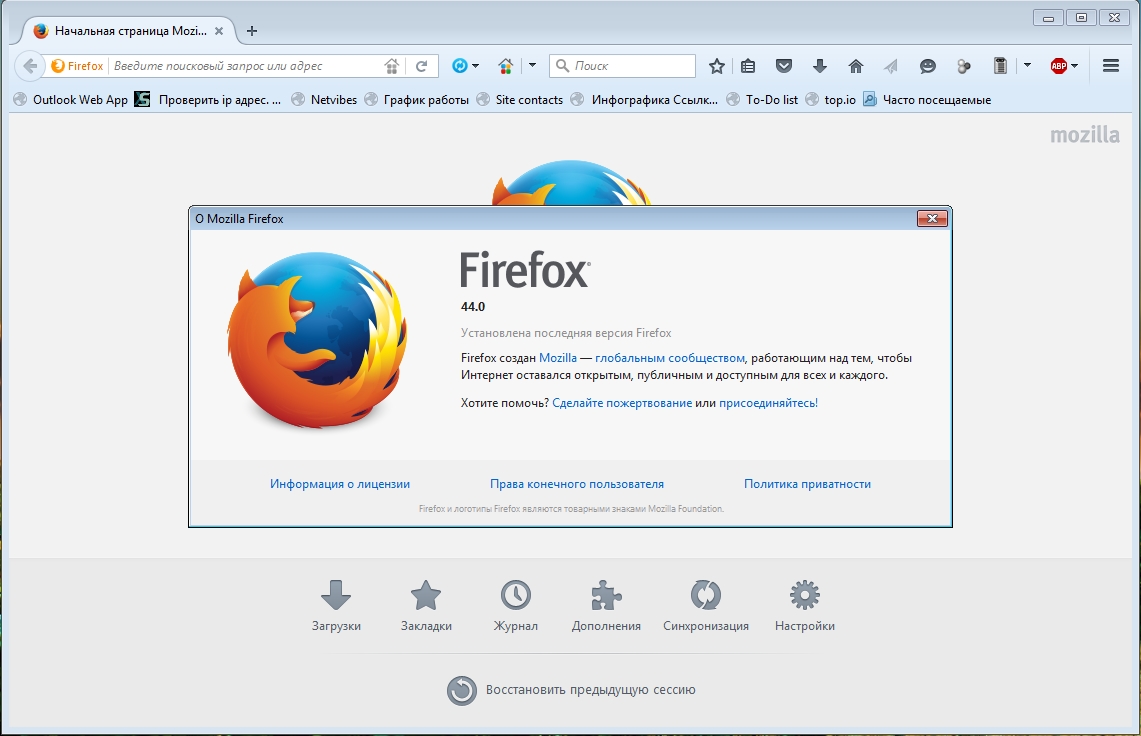
Task: Open Дополнения puzzle piece icon
Action: [x=606, y=606]
